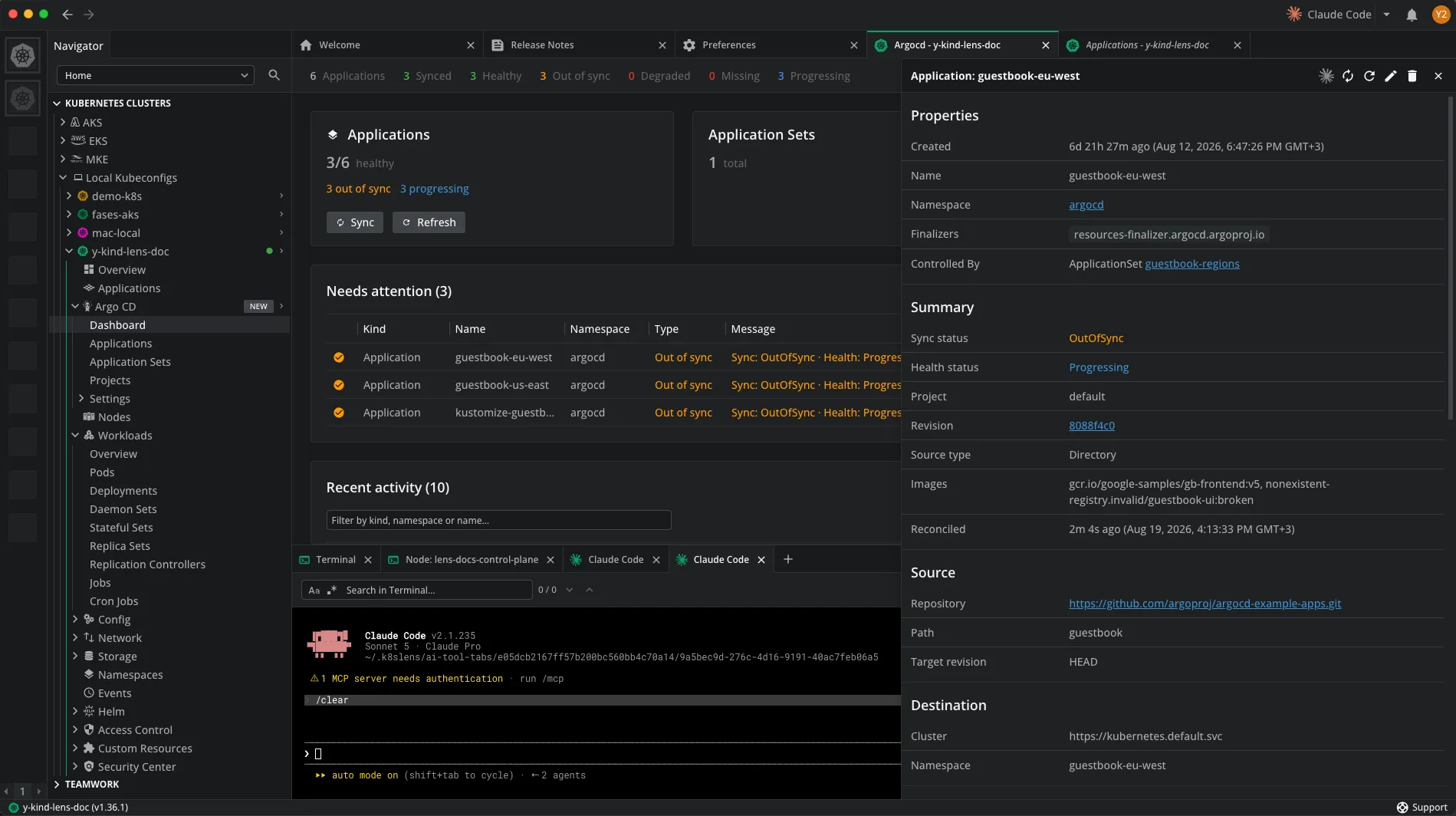The height and width of the screenshot is (816, 1456).
Task: Edit guestbook-eu-west with the pencil icon
Action: click(1390, 76)
